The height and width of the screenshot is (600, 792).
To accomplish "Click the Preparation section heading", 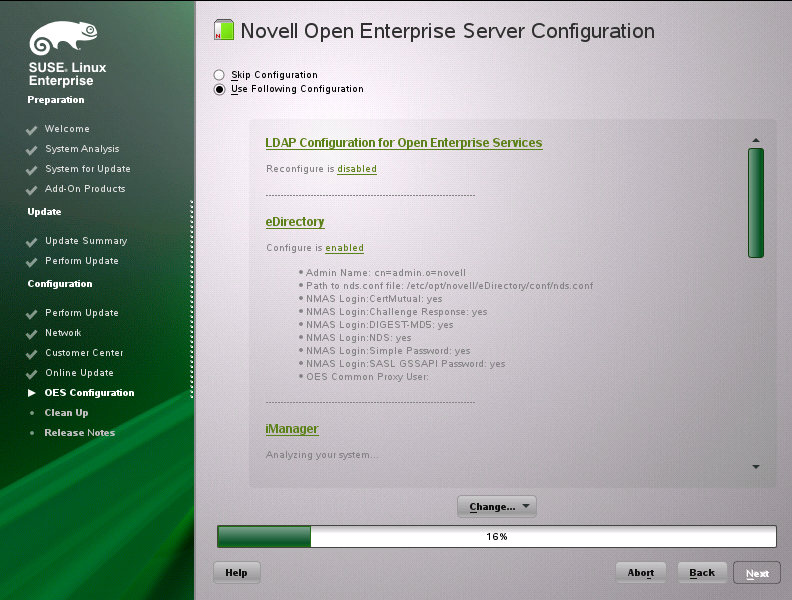I will click(x=56, y=100).
